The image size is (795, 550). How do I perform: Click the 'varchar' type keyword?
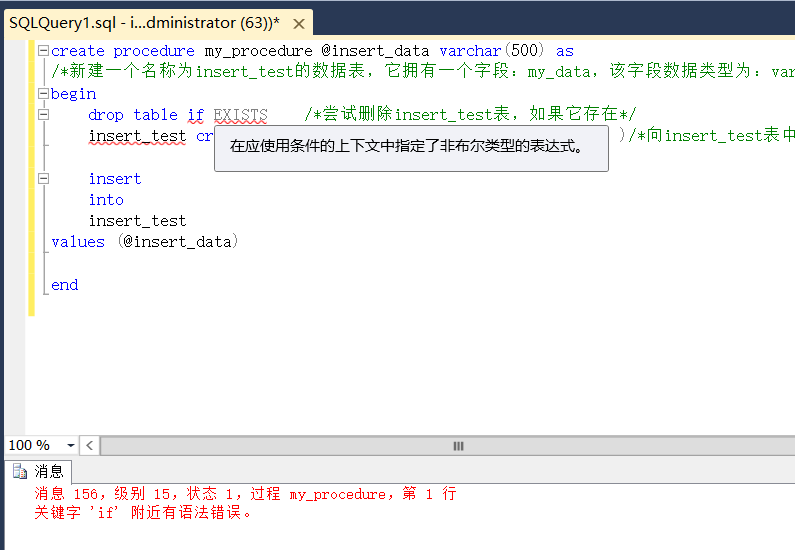coord(470,51)
